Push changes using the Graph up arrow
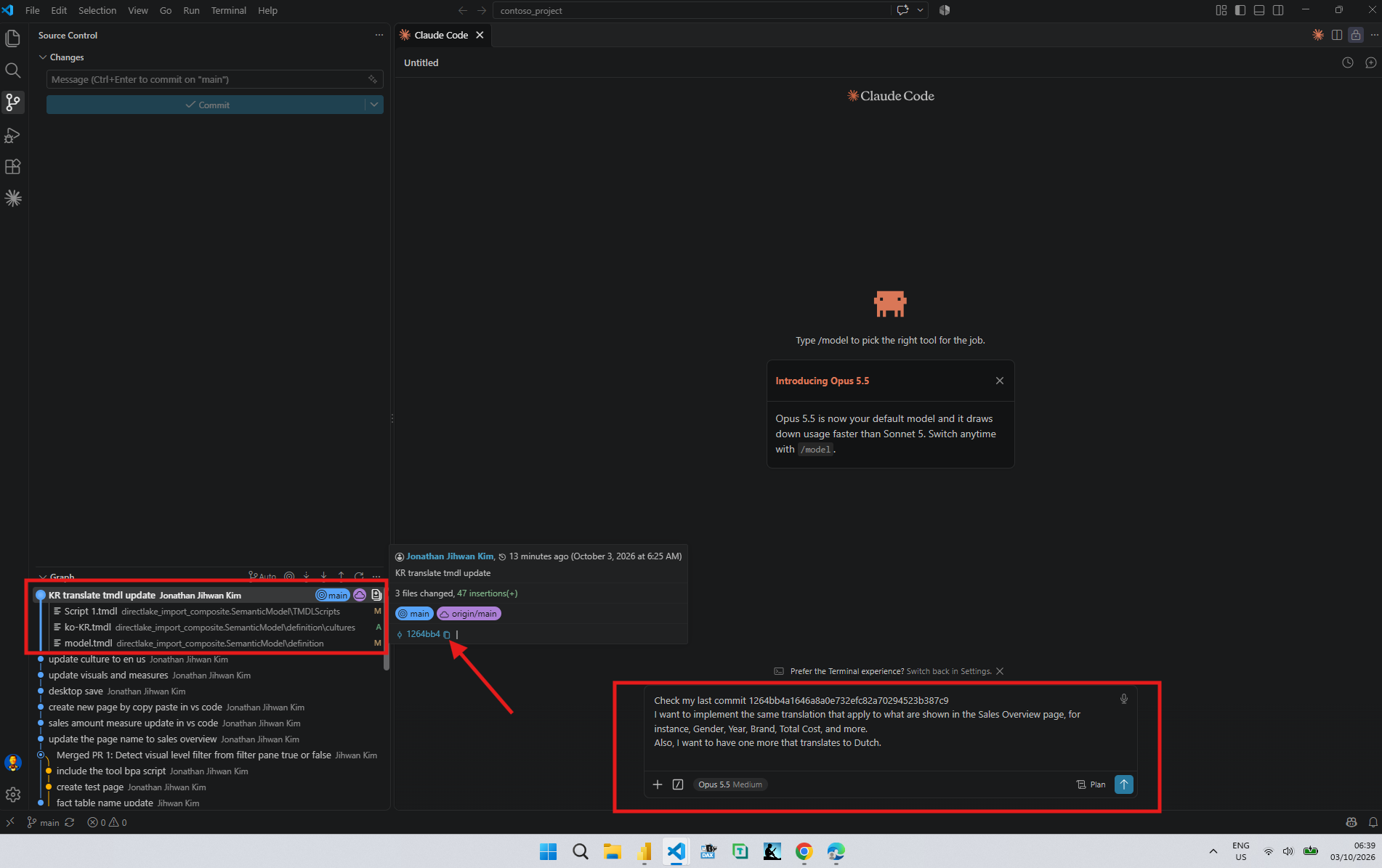The width and height of the screenshot is (1382, 868). tap(342, 576)
